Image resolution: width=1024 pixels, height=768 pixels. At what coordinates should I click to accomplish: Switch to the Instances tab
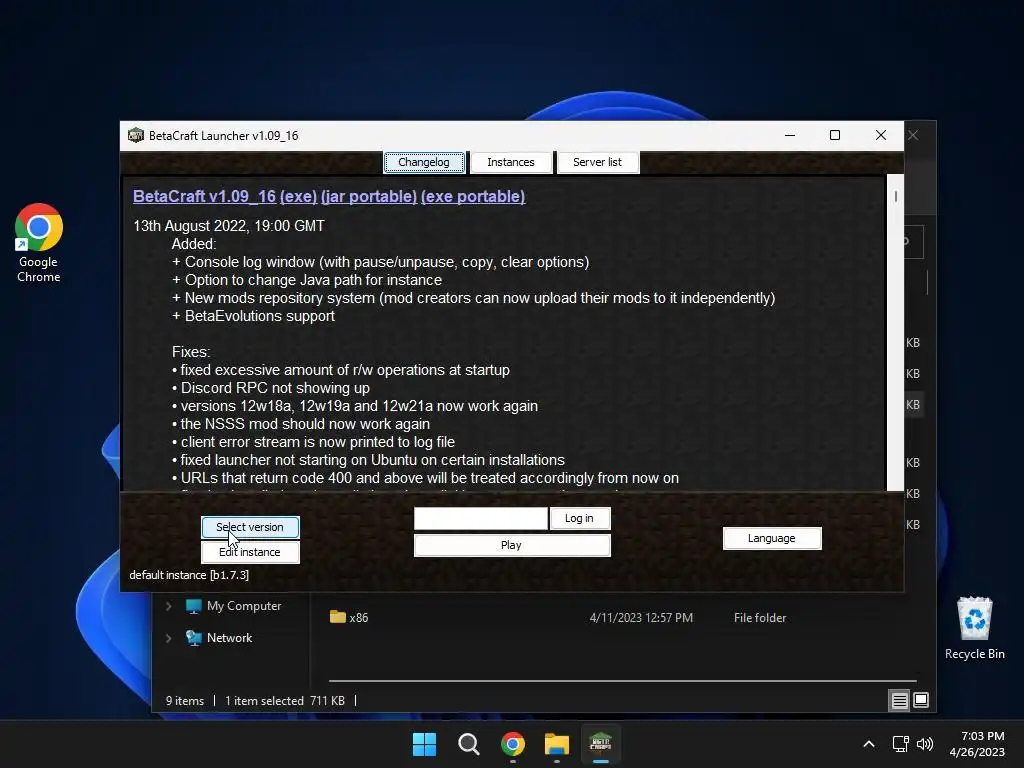(511, 162)
